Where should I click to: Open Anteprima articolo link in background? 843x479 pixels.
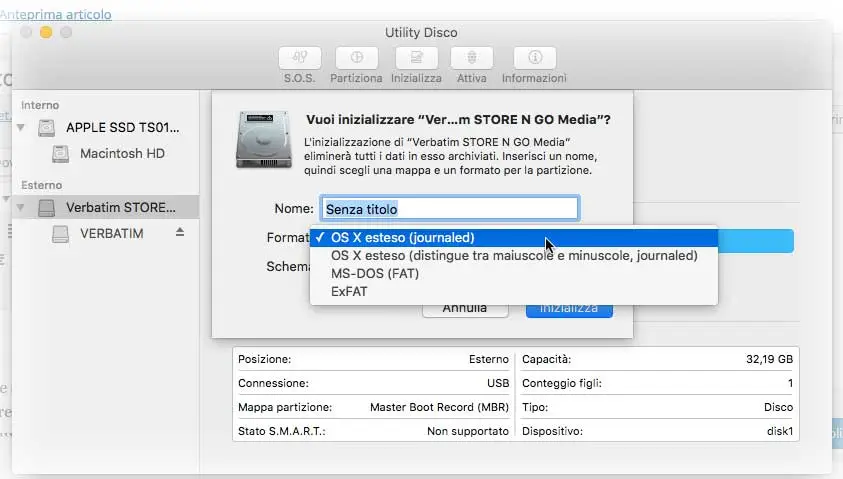point(56,14)
